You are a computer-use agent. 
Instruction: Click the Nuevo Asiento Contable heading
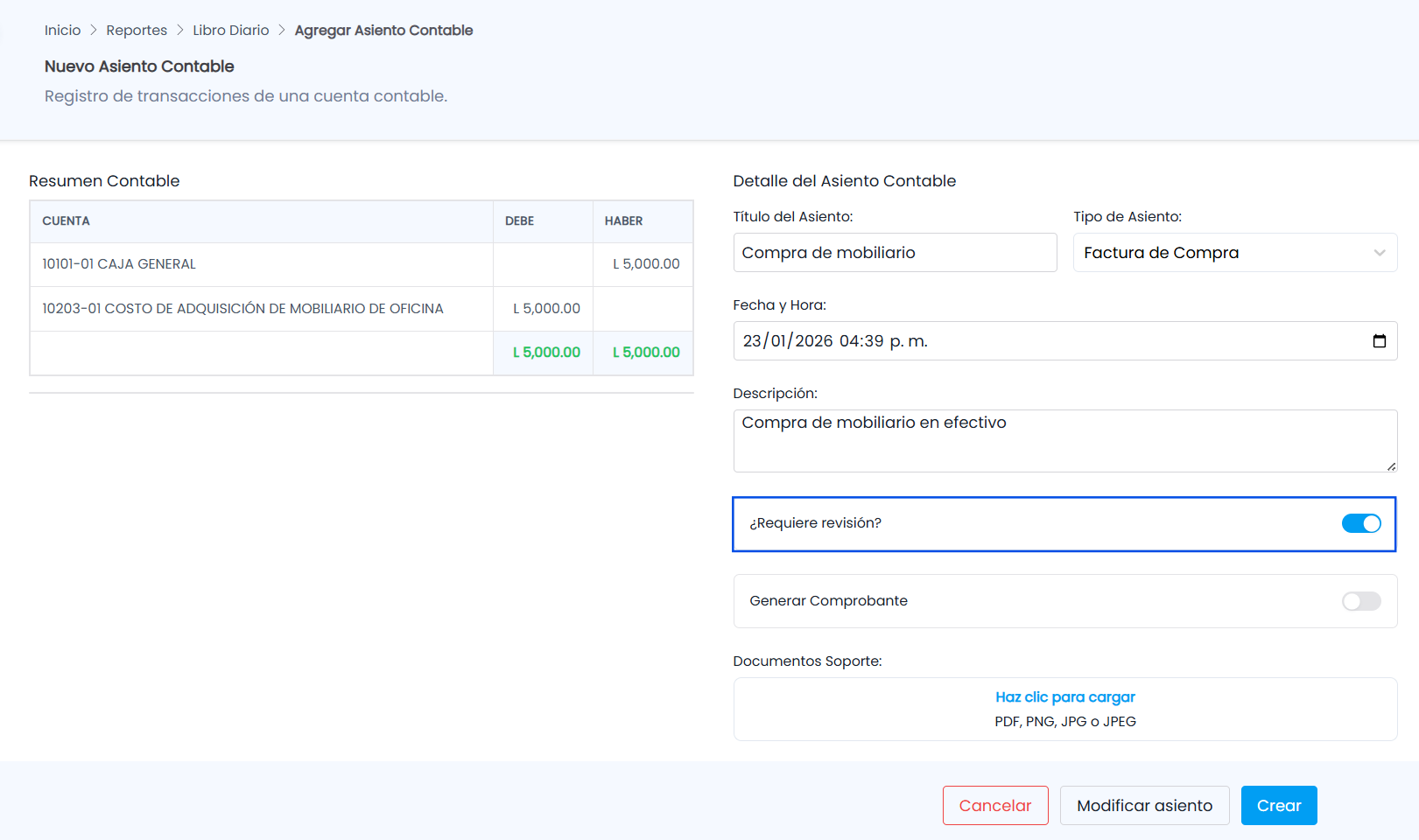[x=139, y=66]
